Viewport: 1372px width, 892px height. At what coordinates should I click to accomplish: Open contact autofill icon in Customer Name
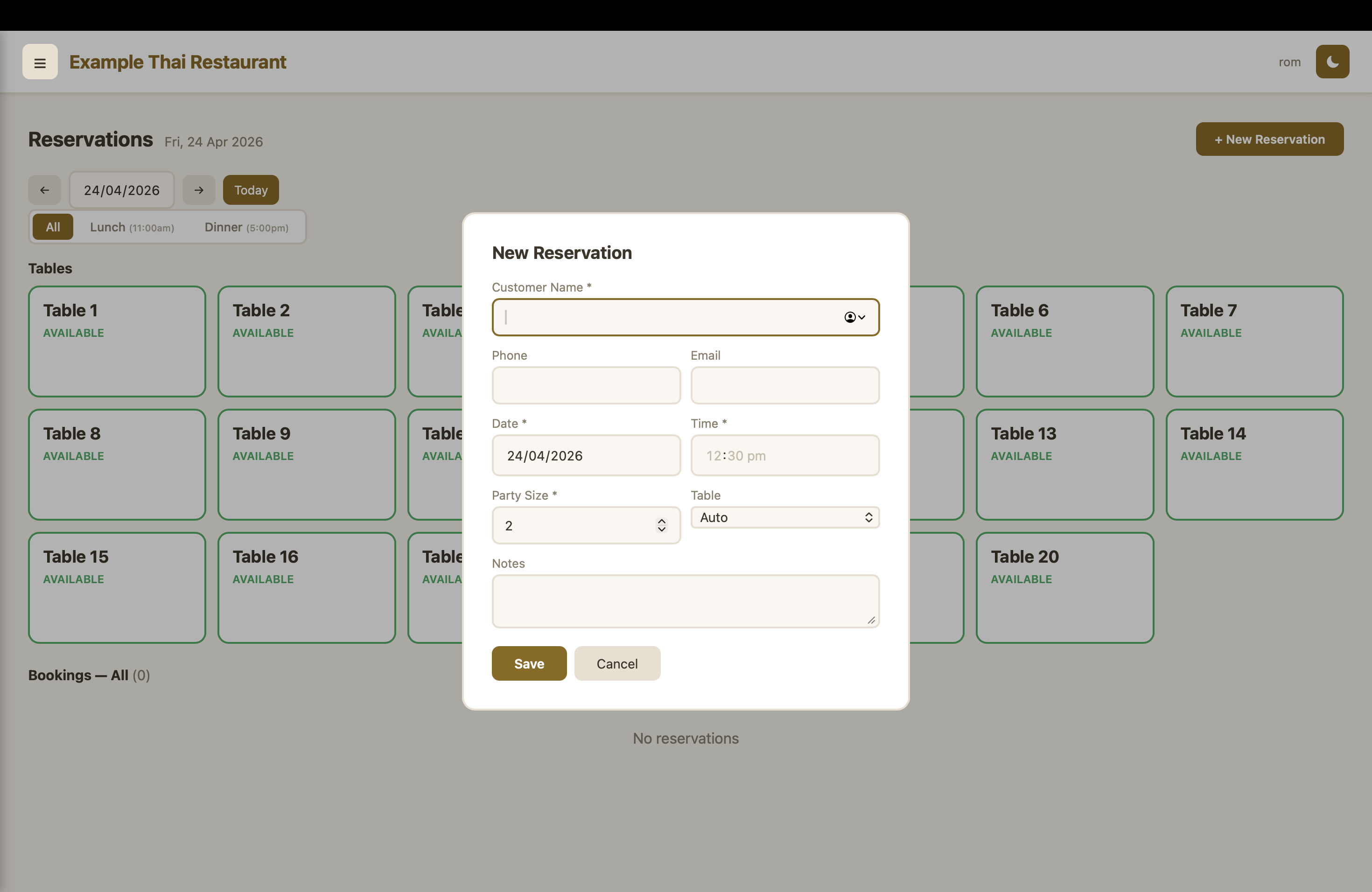tap(854, 317)
